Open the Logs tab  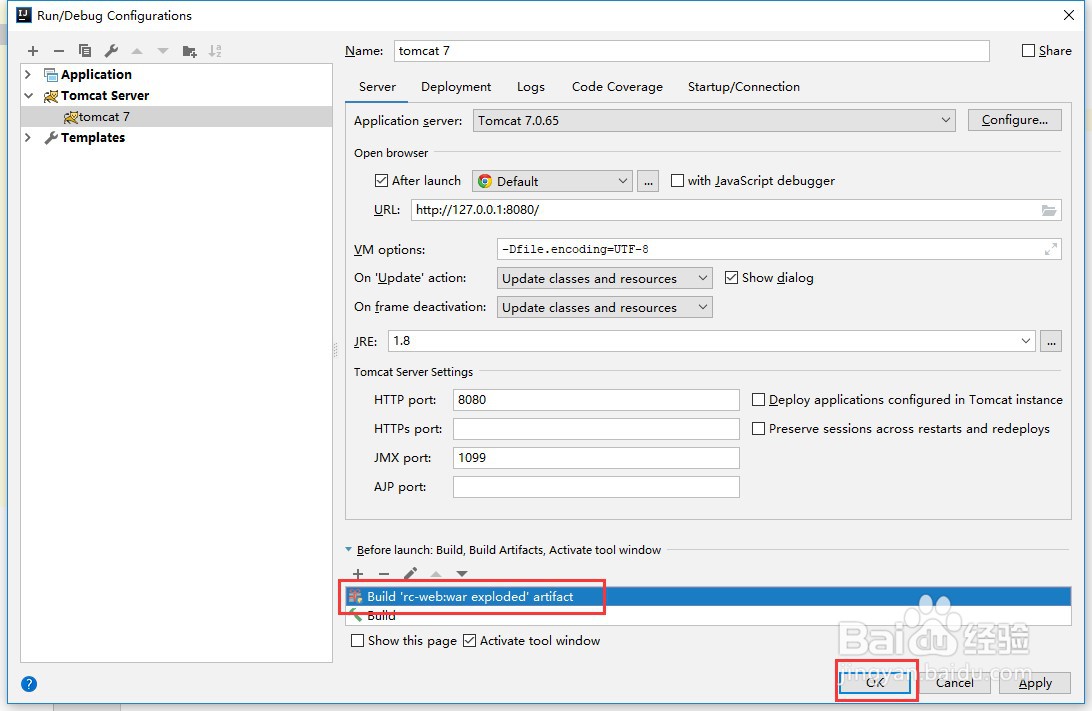[531, 87]
